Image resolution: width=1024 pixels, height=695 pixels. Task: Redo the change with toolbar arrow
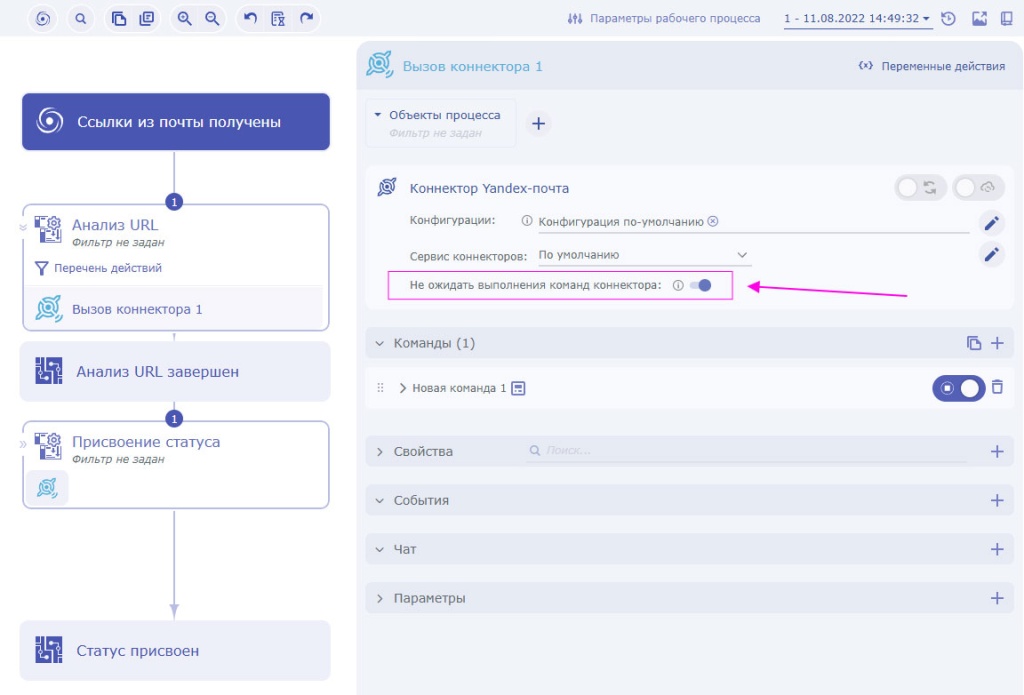[306, 18]
